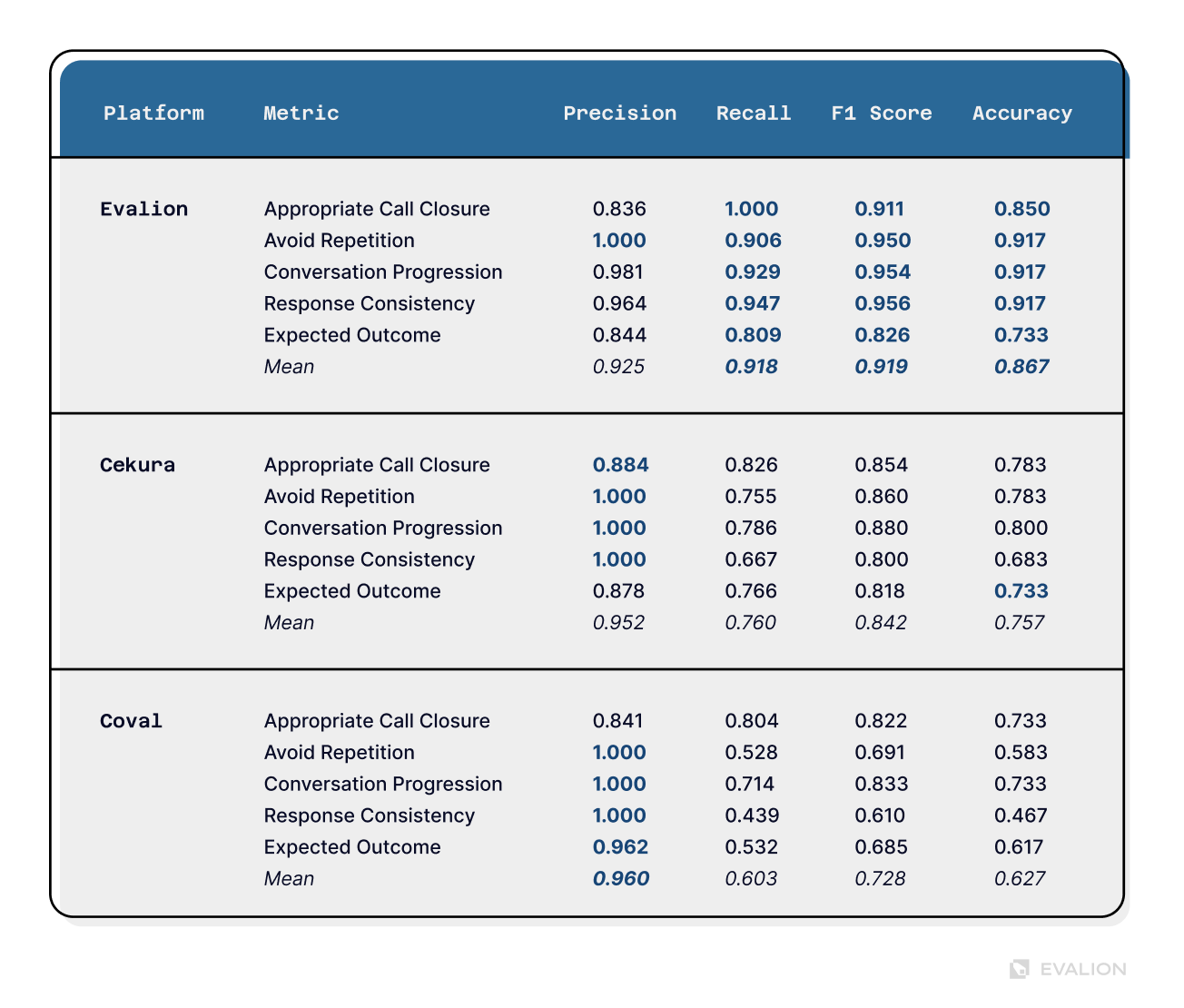Screen dimensions: 1184x1008
Task: Click Coval's Expected Outcome metric name
Action: click(x=352, y=847)
